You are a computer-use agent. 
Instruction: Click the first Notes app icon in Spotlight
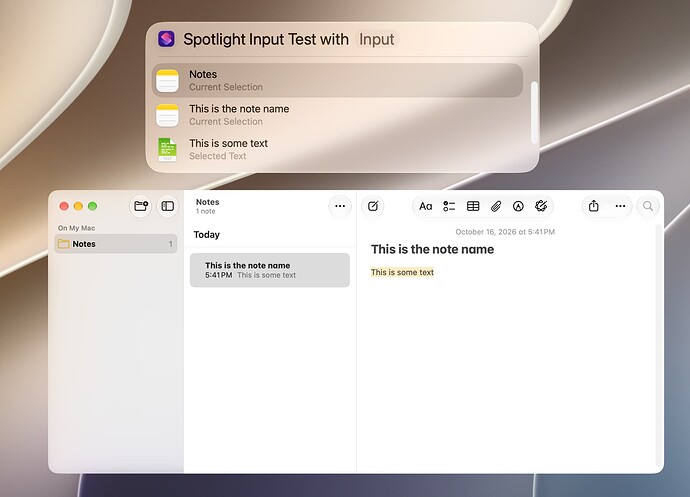167,81
